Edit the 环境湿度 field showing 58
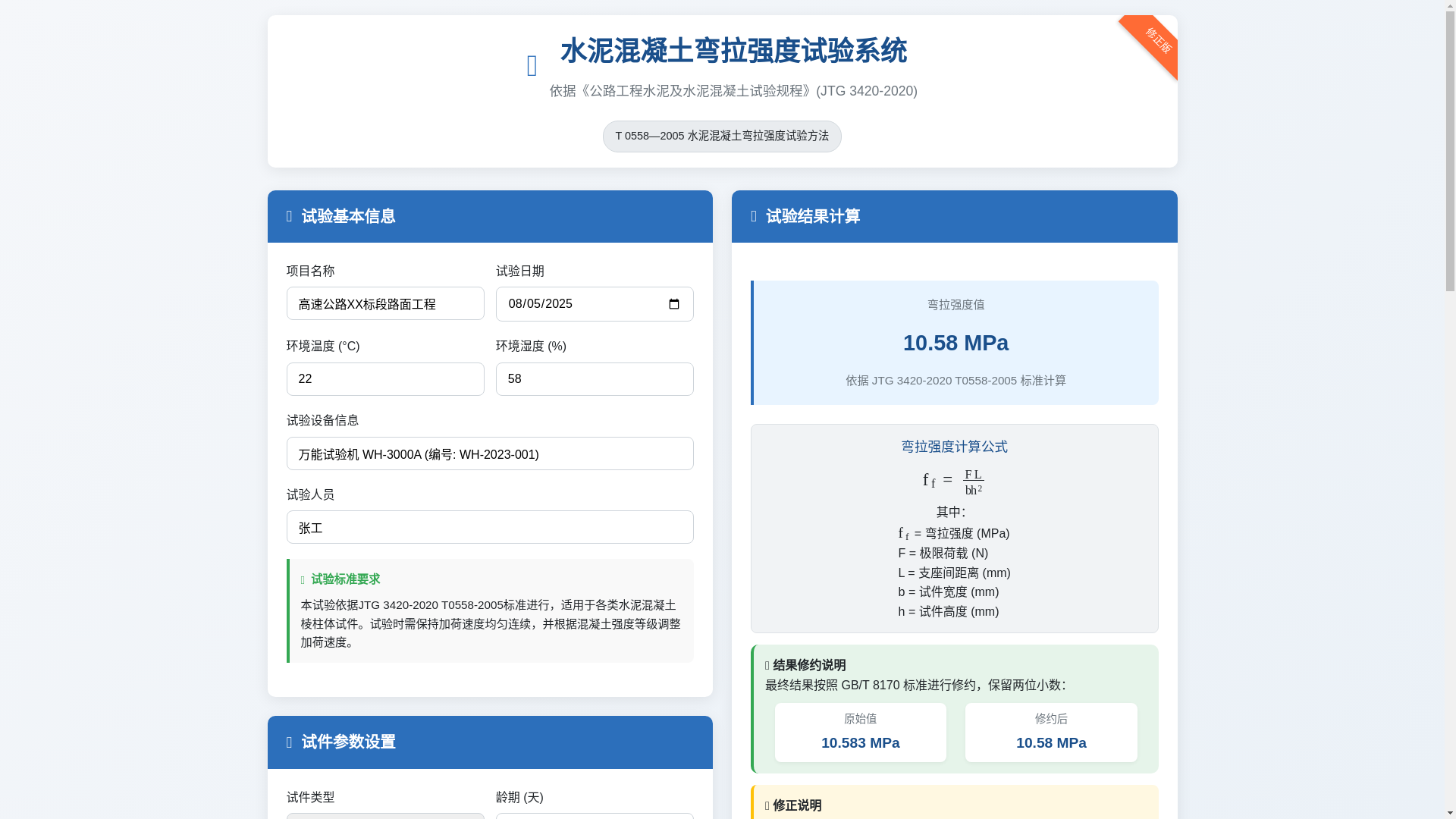Screen dimensions: 1456x819 coord(595,379)
